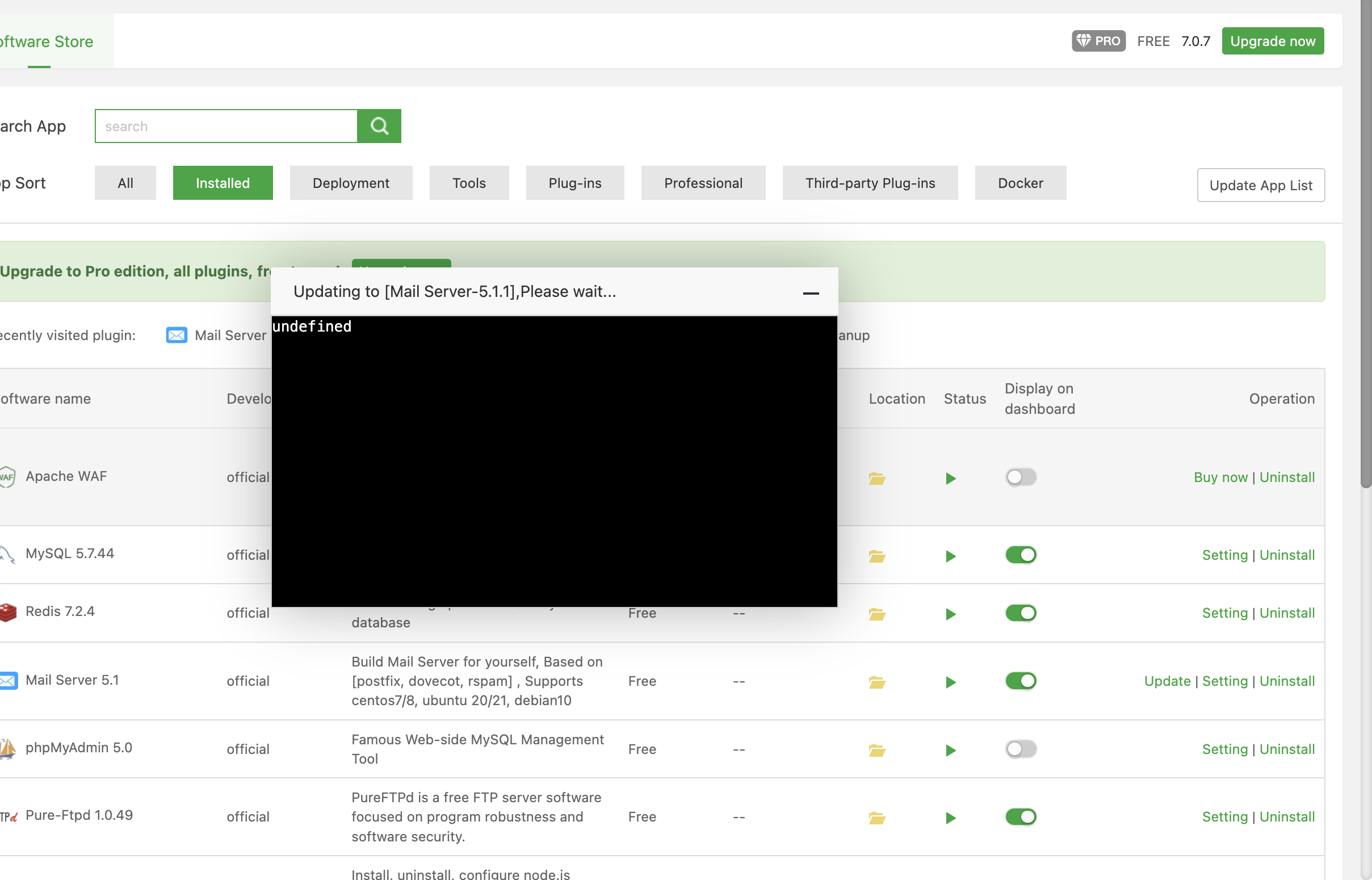
Task: Minimize the Mail Server update dialog
Action: (811, 293)
